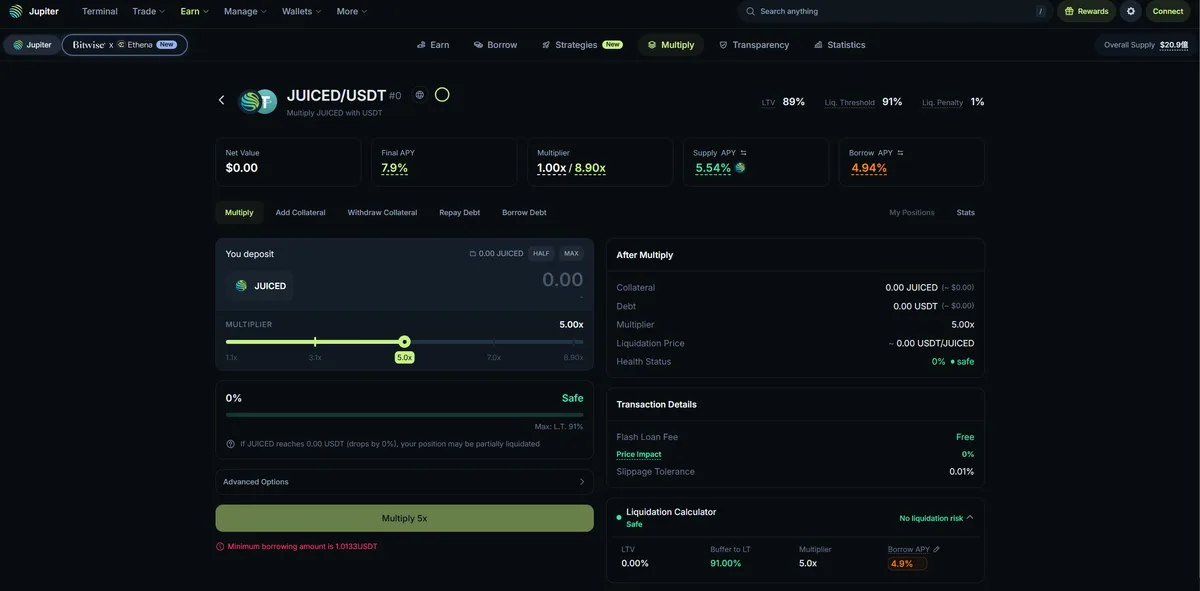The width and height of the screenshot is (1200, 591).
Task: Click the Multiply stacked-layers icon
Action: [x=652, y=45]
